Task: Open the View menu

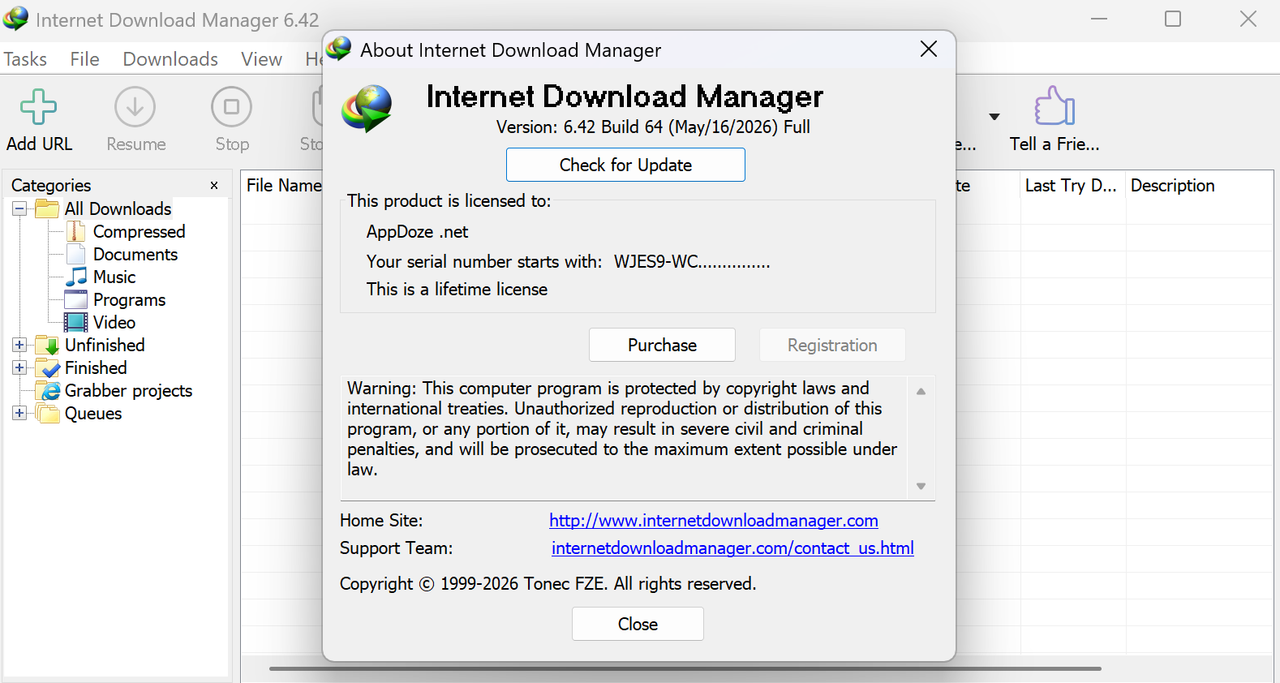Action: (x=261, y=59)
